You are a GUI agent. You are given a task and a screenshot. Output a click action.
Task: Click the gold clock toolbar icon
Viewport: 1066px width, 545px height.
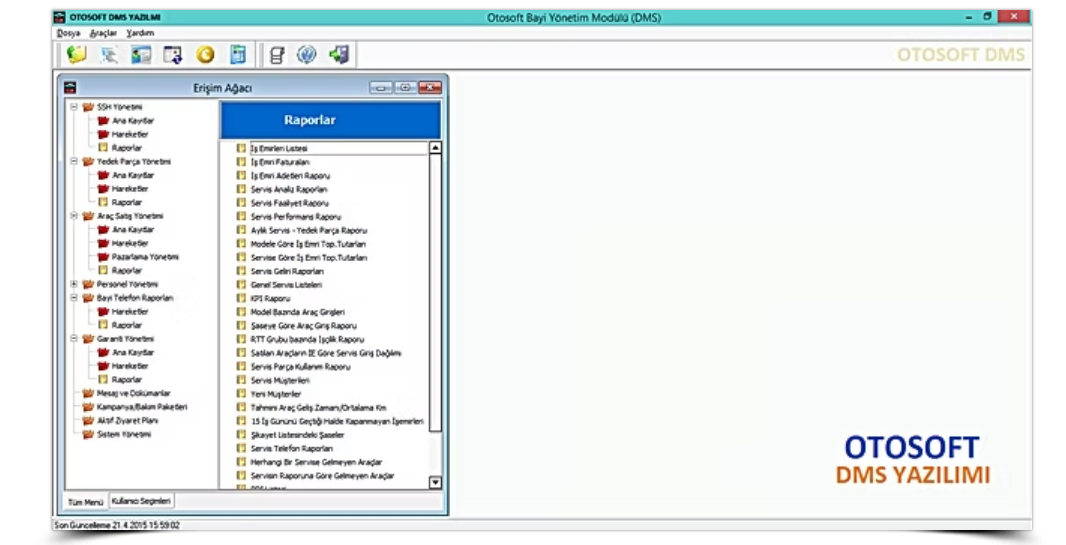205,55
